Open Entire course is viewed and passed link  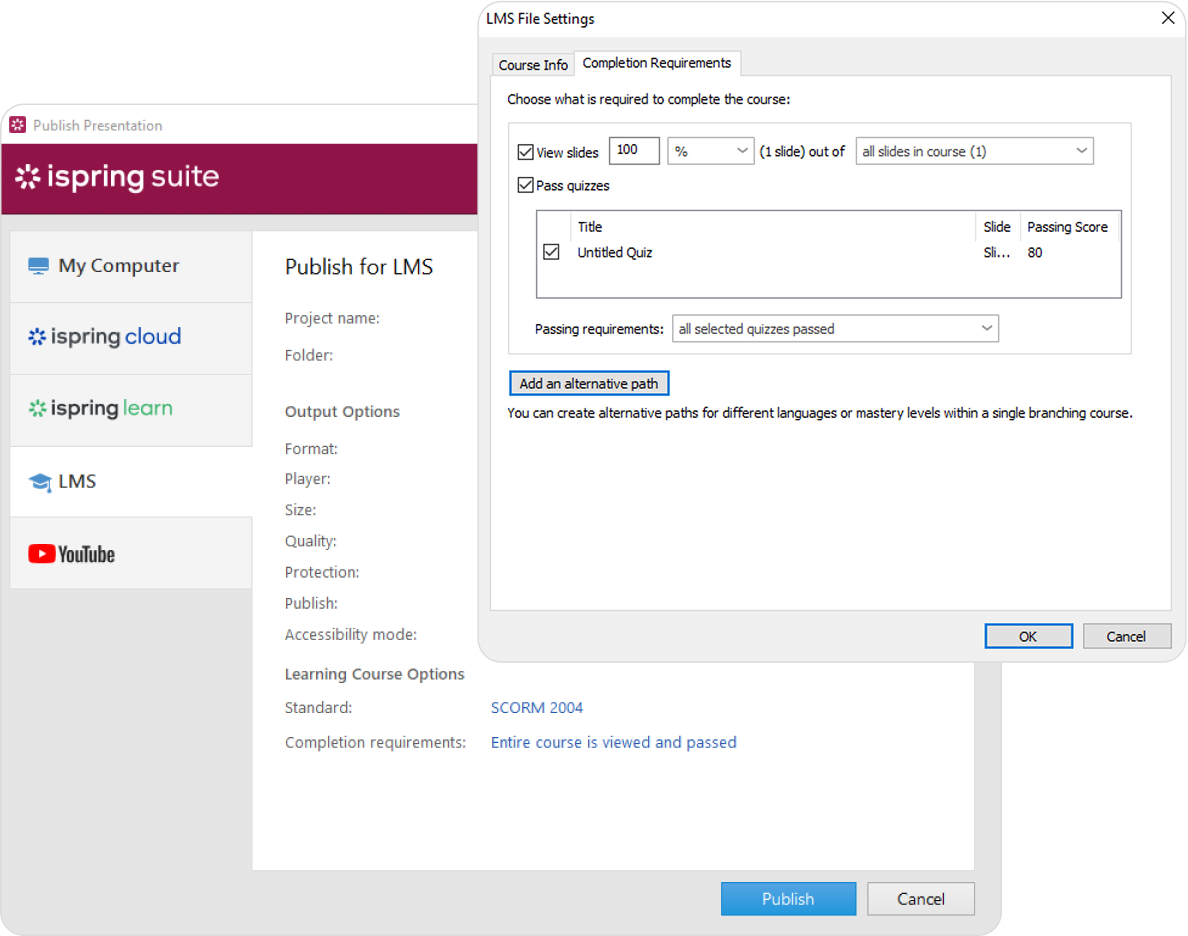[x=614, y=743]
